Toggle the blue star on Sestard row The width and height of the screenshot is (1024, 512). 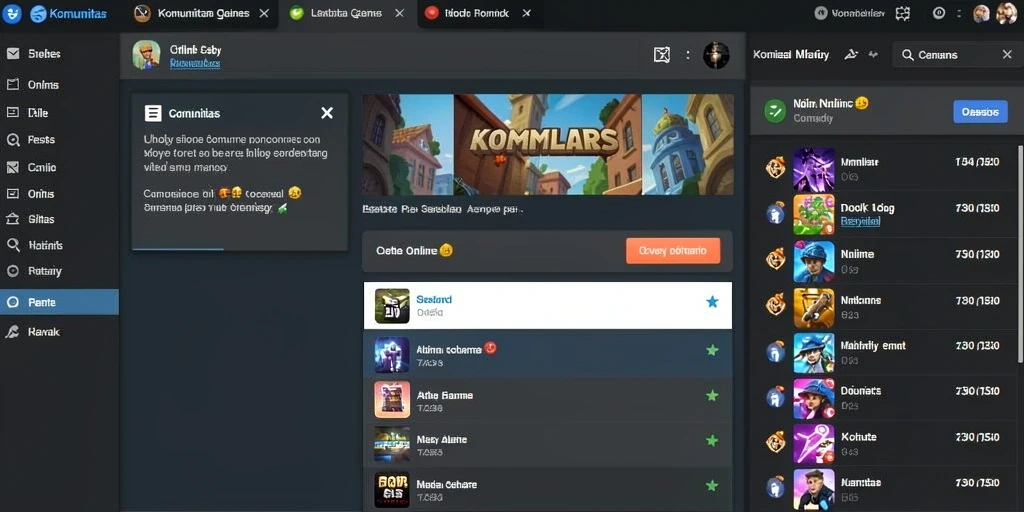[x=712, y=302]
